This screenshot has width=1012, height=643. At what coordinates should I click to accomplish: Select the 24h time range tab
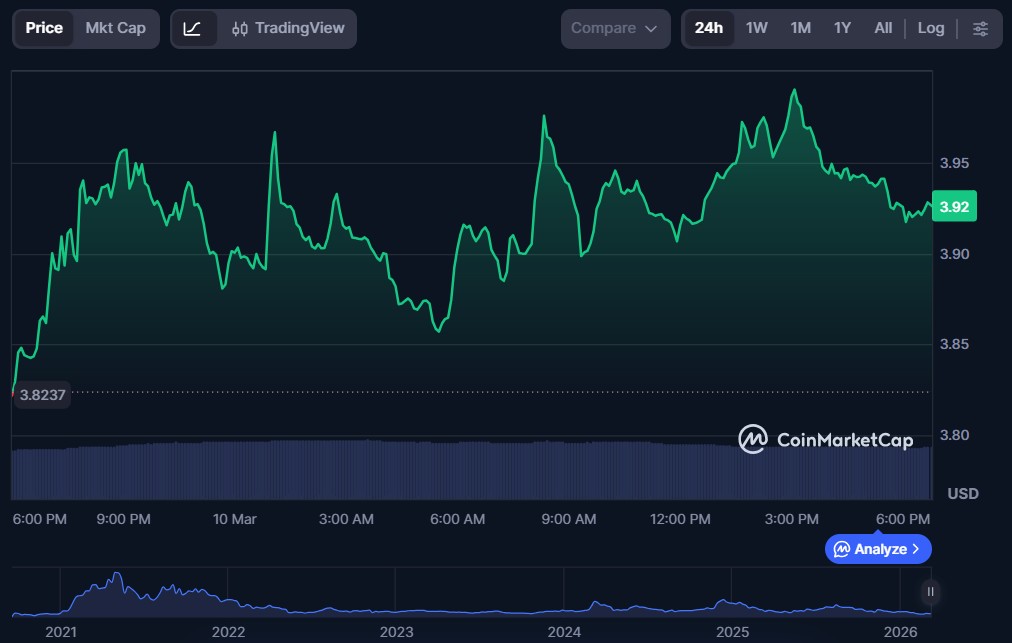709,28
